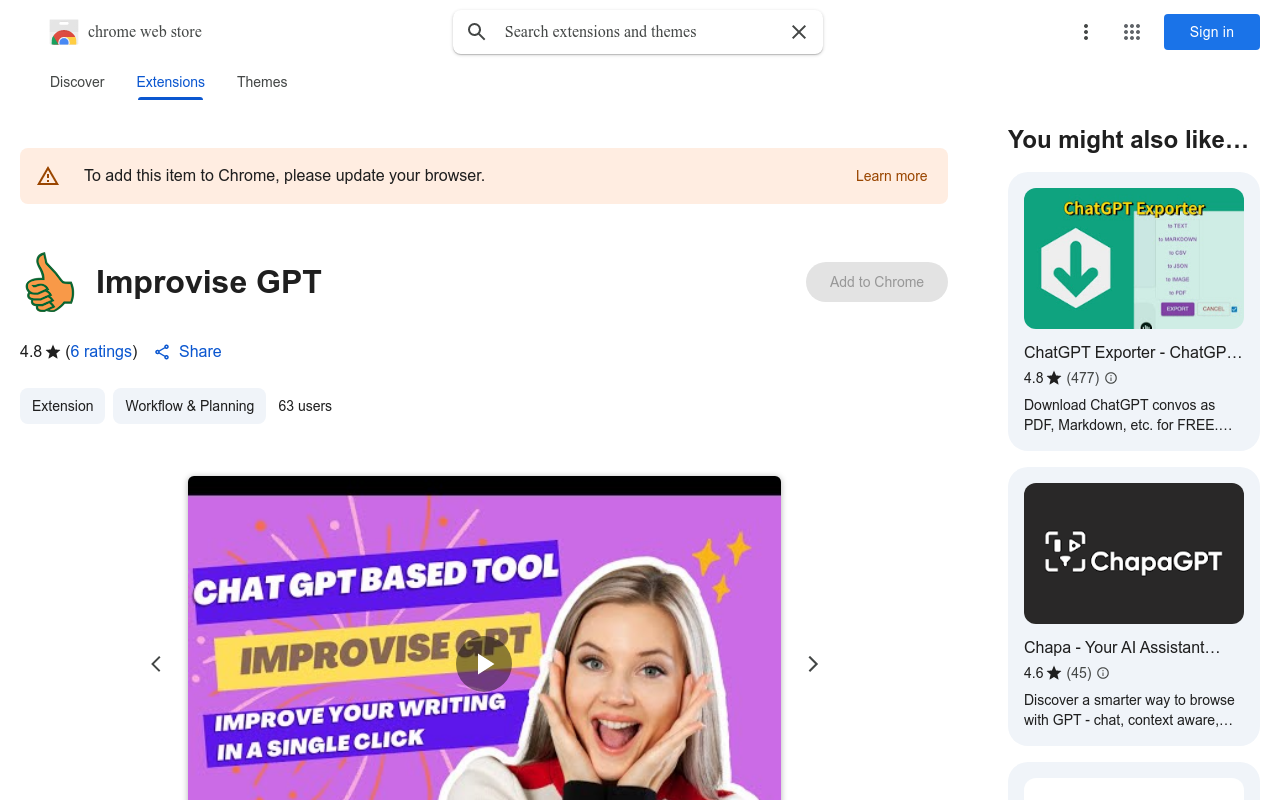Click the Improvise GPT thumbs-up icon
Screen dimensions: 1280x800
click(49, 282)
